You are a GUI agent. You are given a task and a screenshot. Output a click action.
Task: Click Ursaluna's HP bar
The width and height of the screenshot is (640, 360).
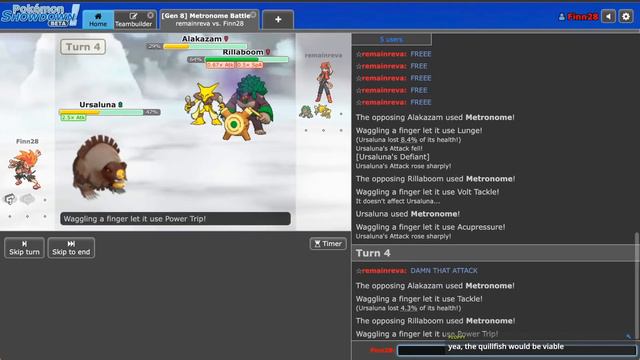[x=101, y=112]
